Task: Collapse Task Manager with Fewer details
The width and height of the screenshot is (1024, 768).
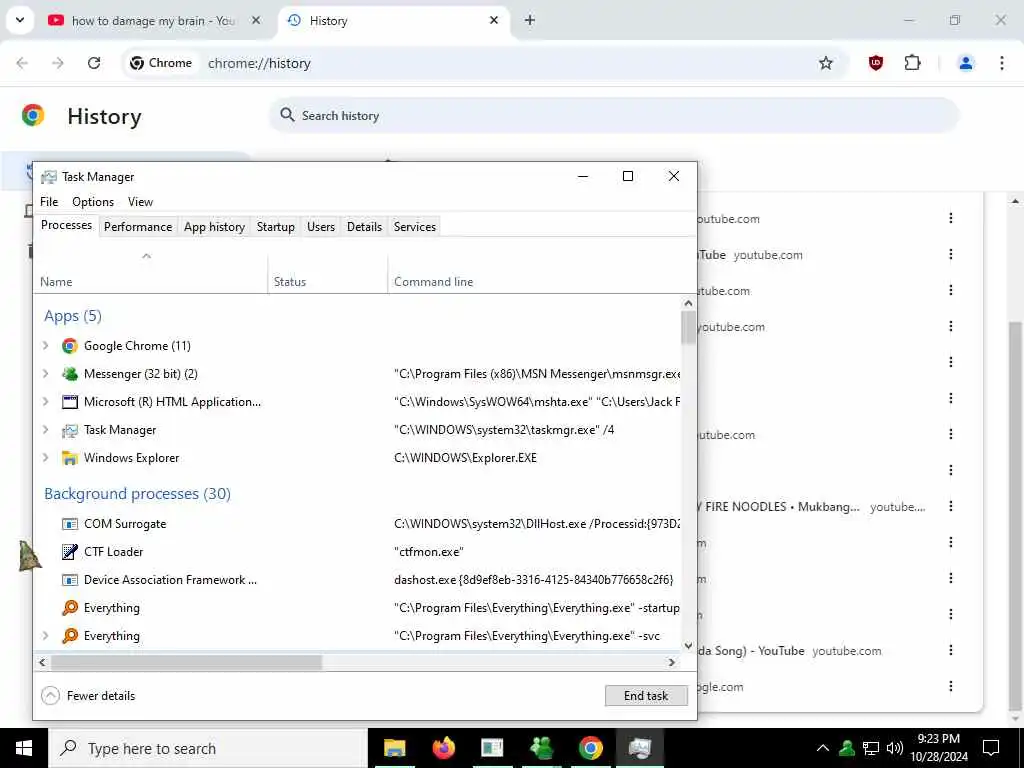Action: 88,696
